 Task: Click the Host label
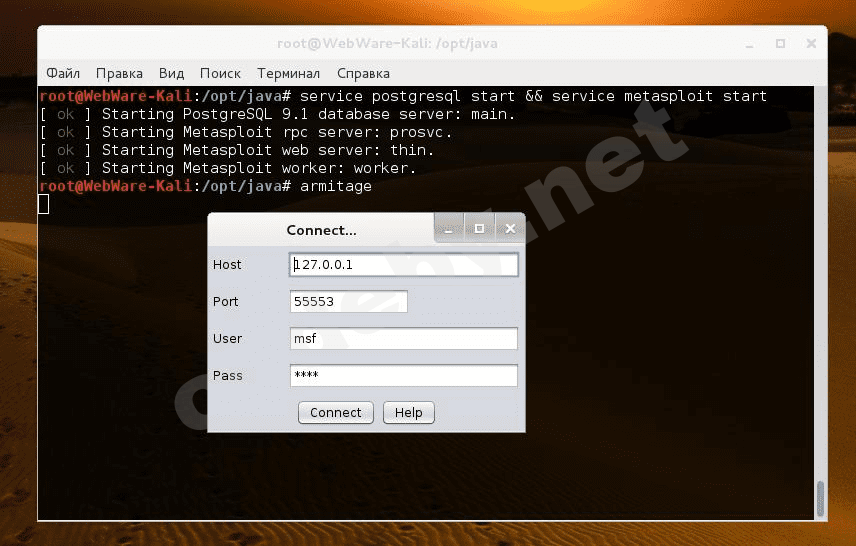point(227,265)
